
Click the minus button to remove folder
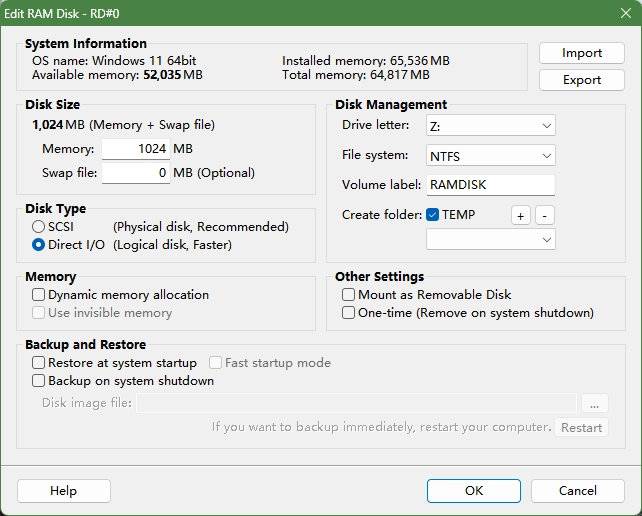pyautogui.click(x=544, y=215)
